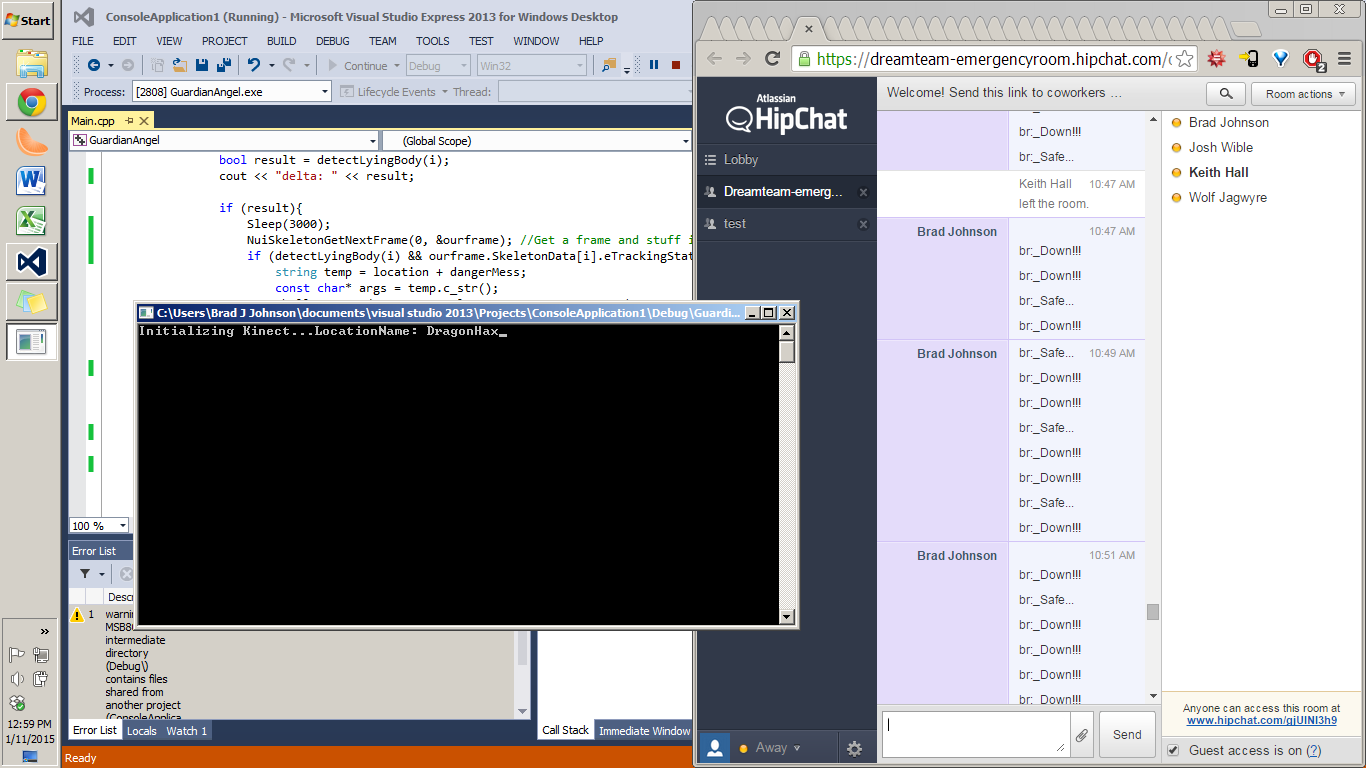Click the attach file paperclip icon

click(x=1082, y=735)
